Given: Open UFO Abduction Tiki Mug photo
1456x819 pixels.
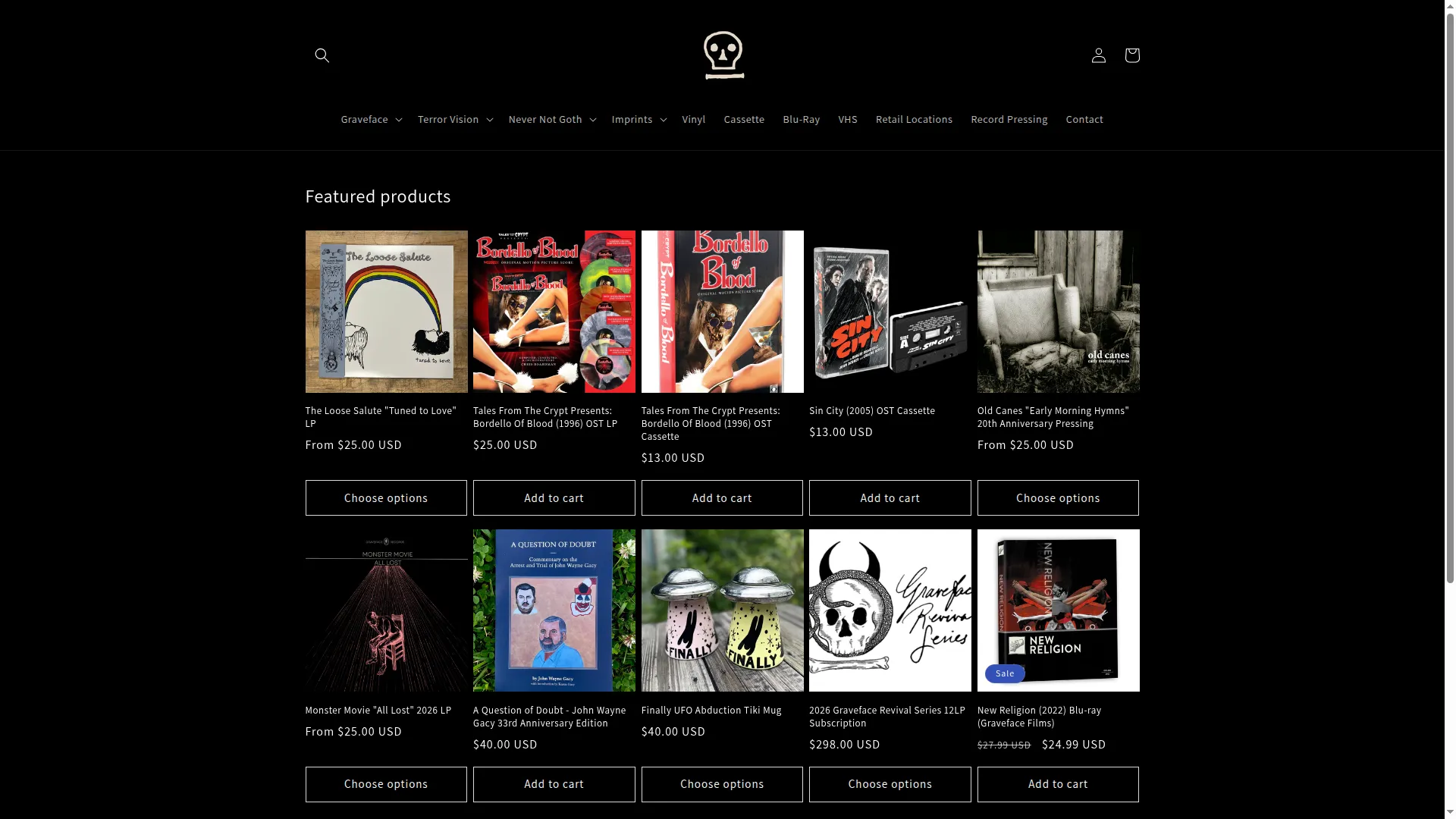Looking at the screenshot, I should point(722,610).
